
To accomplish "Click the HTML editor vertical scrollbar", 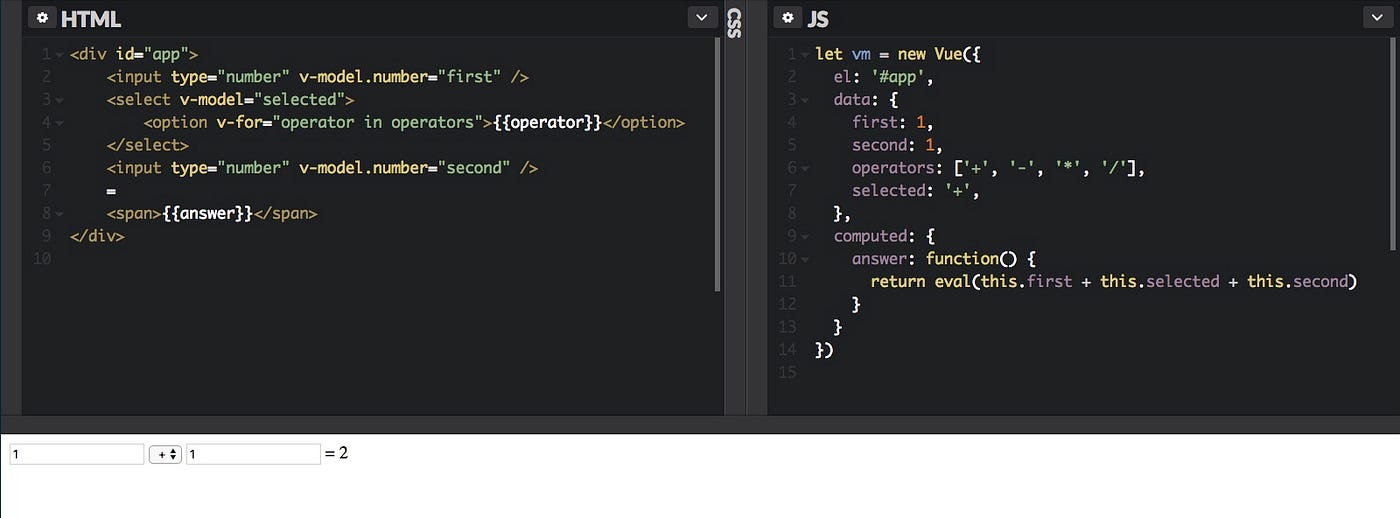I will 718,165.
